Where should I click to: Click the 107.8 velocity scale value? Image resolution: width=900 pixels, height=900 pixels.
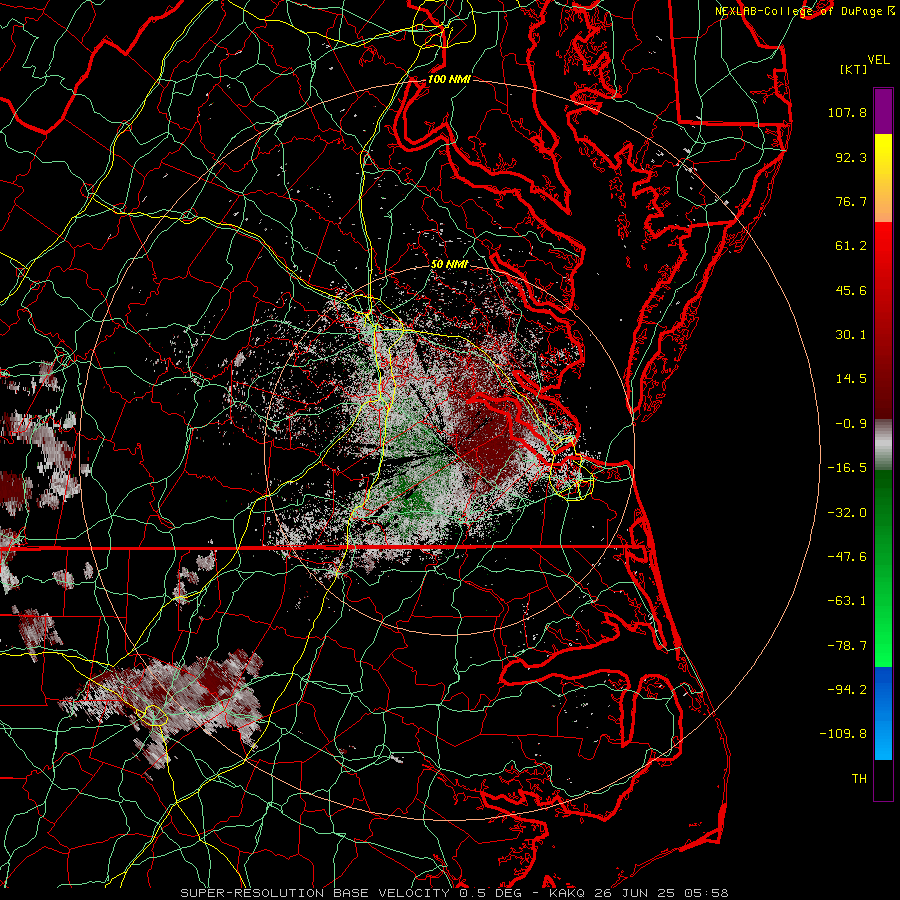(x=847, y=112)
